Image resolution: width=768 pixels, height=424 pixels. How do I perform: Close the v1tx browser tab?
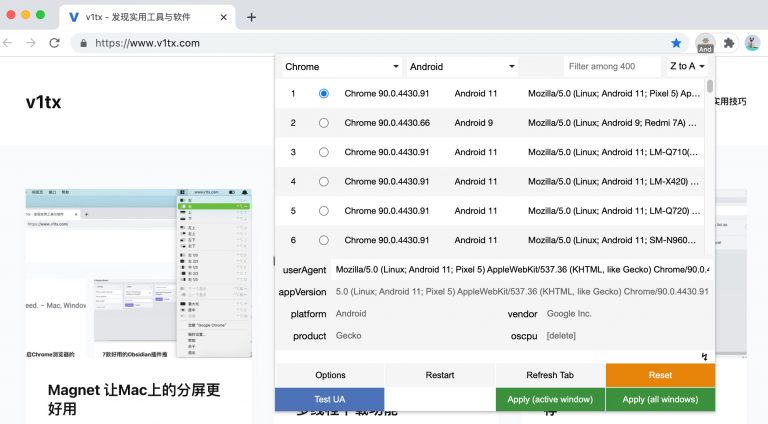click(223, 17)
